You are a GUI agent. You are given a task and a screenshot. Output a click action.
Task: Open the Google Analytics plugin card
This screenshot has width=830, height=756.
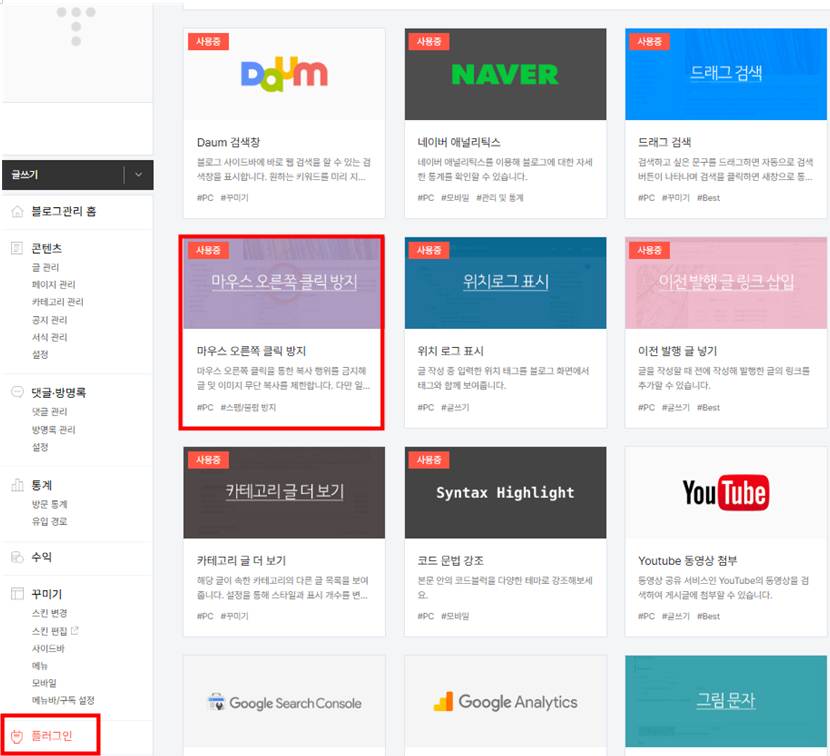pos(506,705)
